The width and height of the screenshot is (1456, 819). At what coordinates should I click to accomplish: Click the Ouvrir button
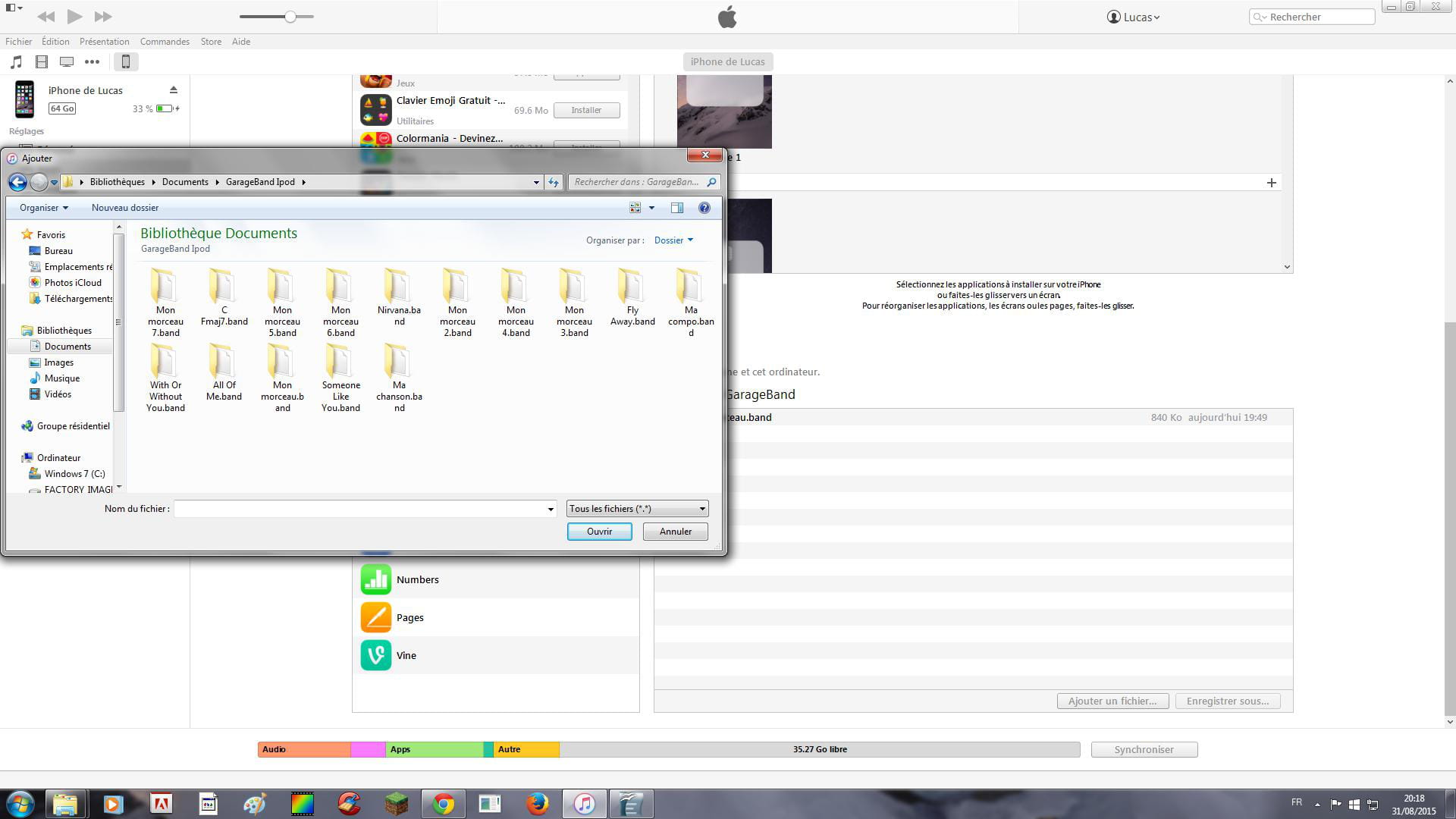(599, 532)
